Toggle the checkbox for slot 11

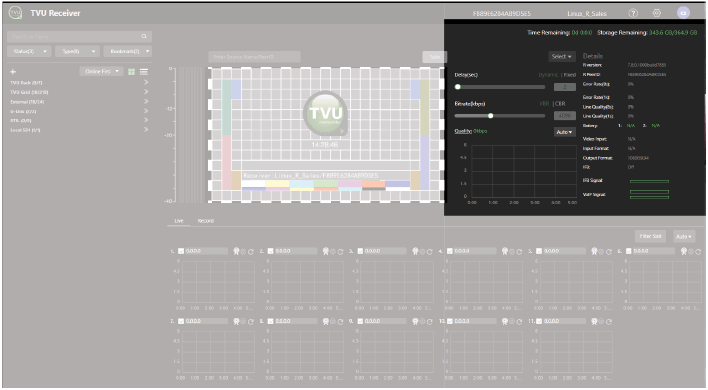539,321
